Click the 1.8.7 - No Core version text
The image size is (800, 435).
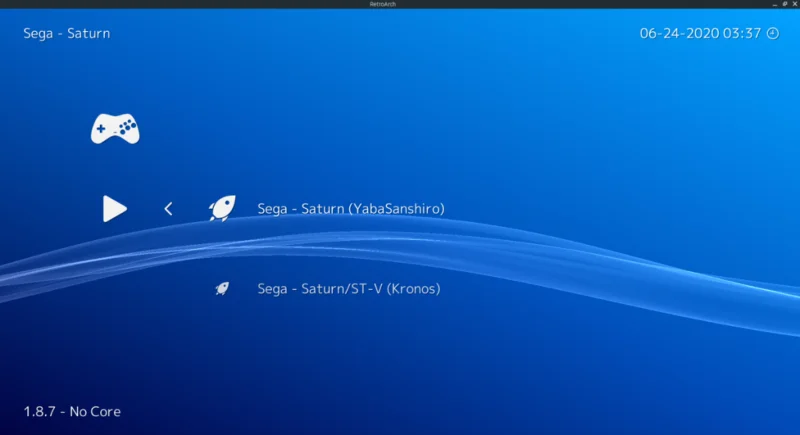72,412
